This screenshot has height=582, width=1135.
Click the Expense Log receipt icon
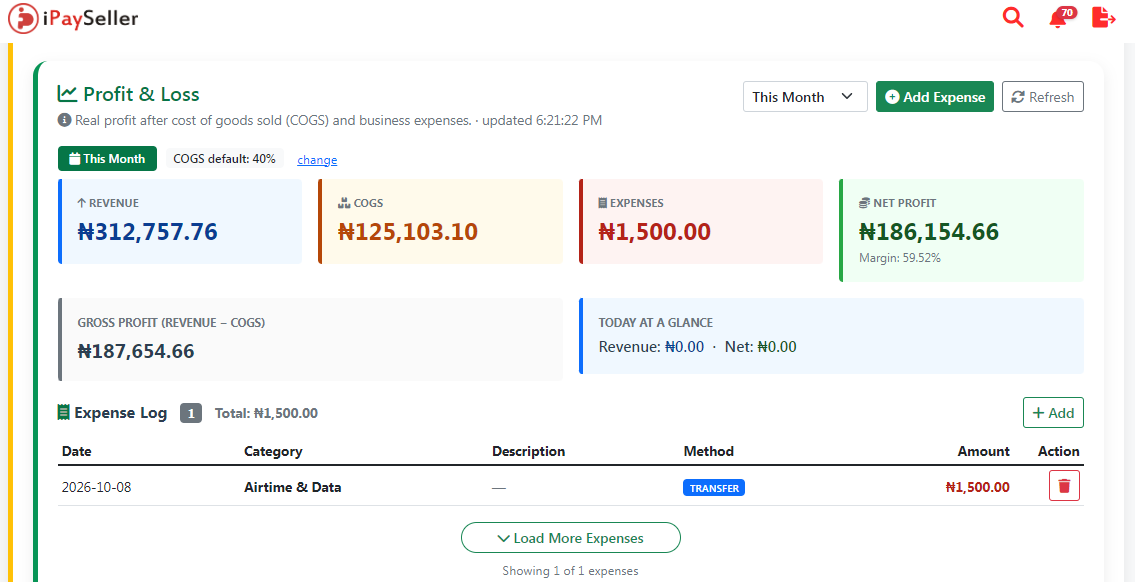(64, 413)
